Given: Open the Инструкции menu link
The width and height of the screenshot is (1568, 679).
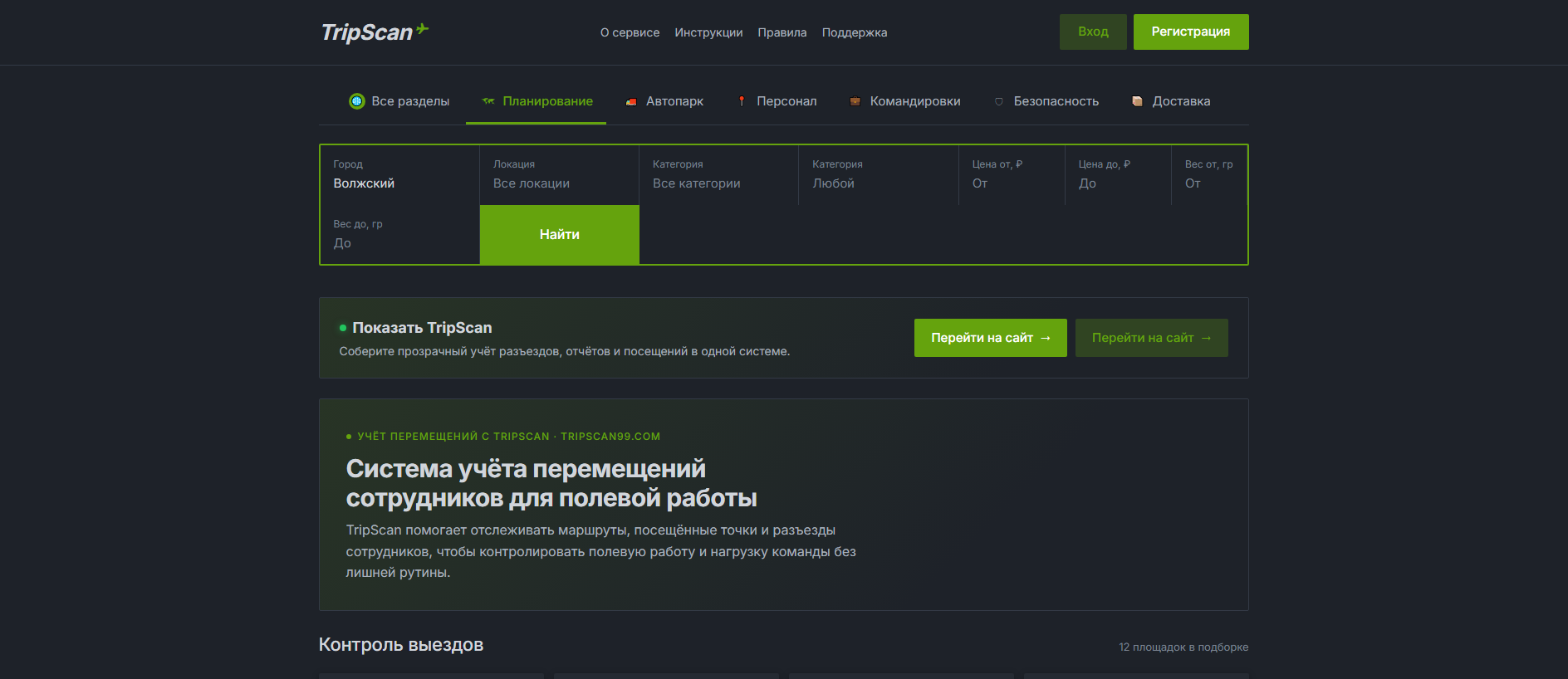Looking at the screenshot, I should coord(708,32).
